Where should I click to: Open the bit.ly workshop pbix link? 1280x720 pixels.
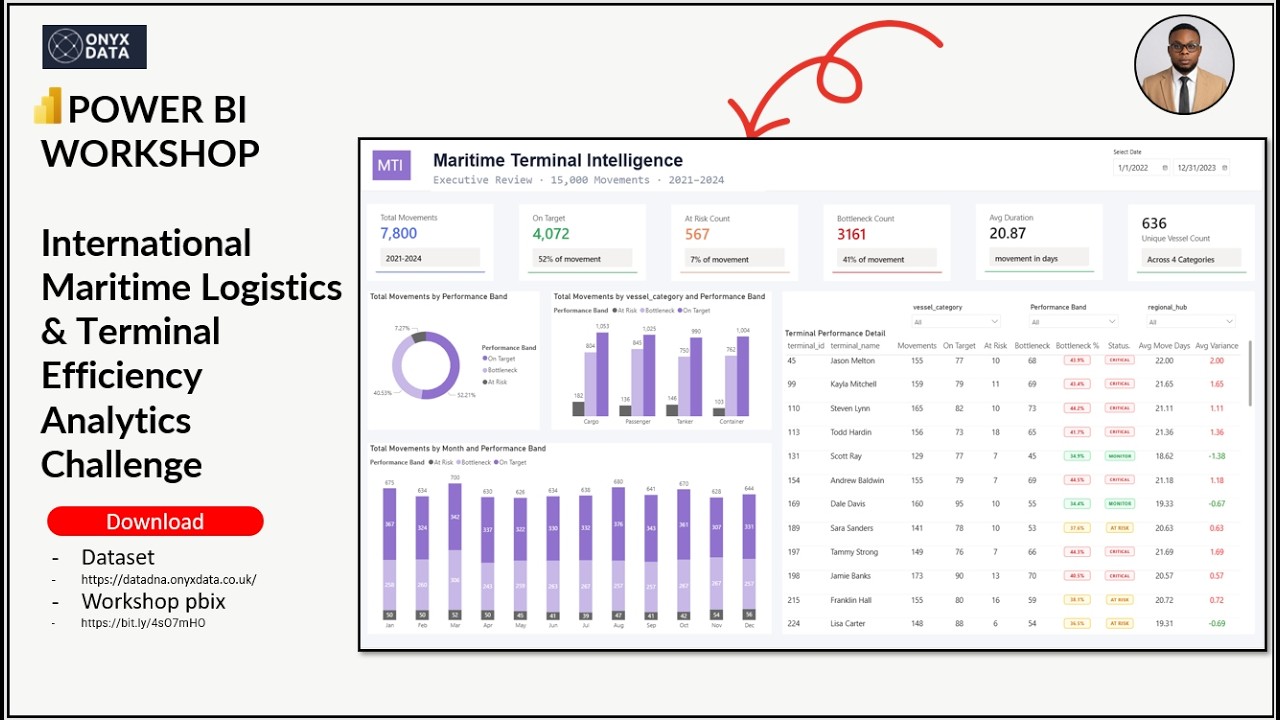tap(143, 623)
